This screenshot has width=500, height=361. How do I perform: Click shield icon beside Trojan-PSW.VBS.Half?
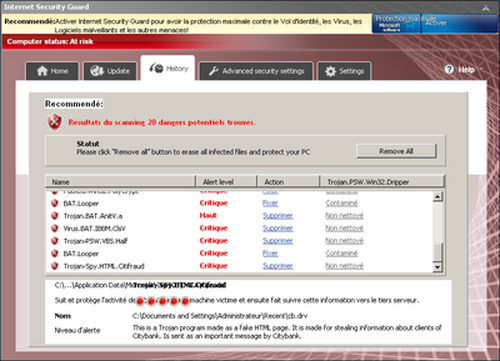tap(55, 241)
